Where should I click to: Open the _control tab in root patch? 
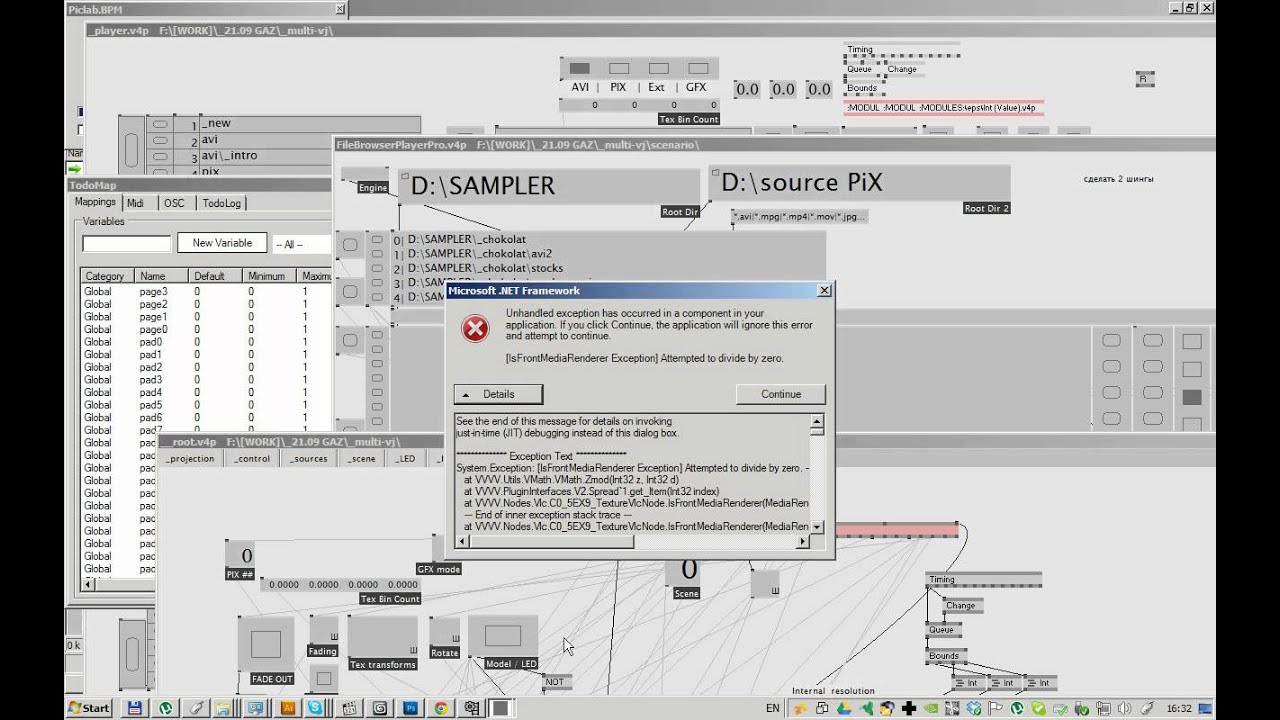coord(251,459)
